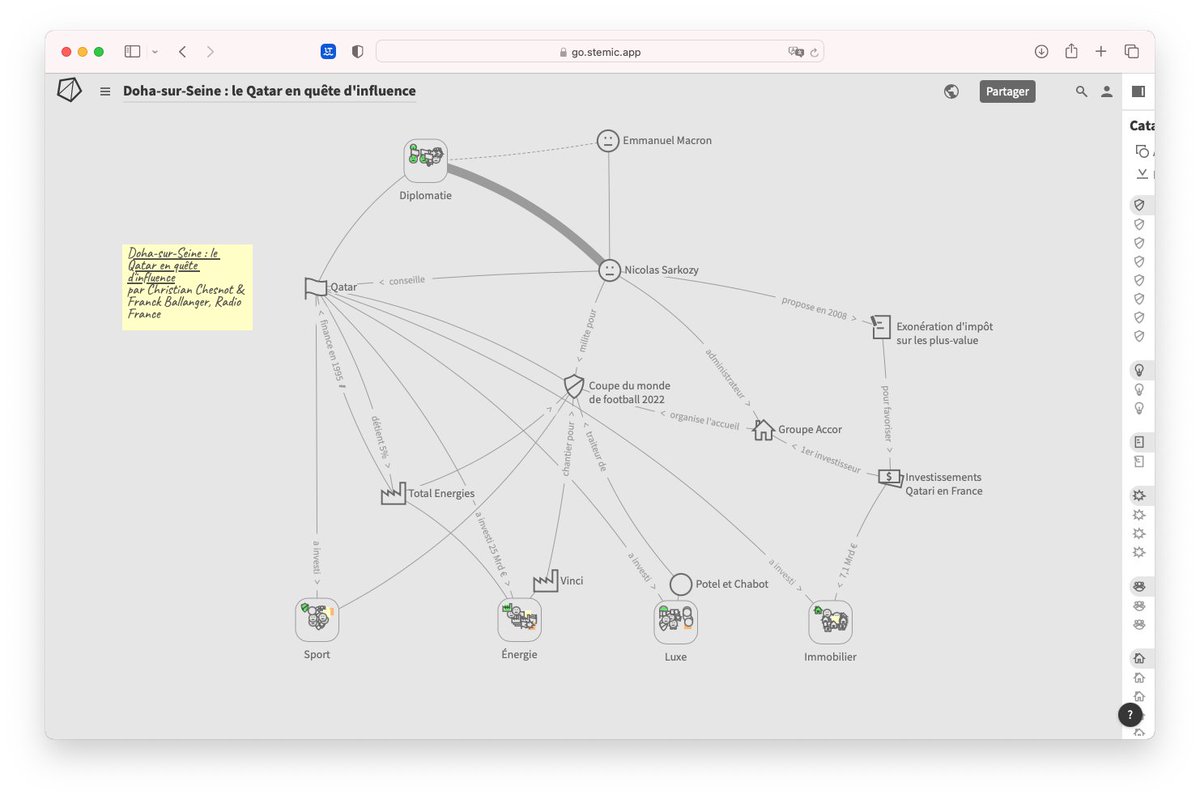Open the search tool in the top bar

(x=1081, y=91)
